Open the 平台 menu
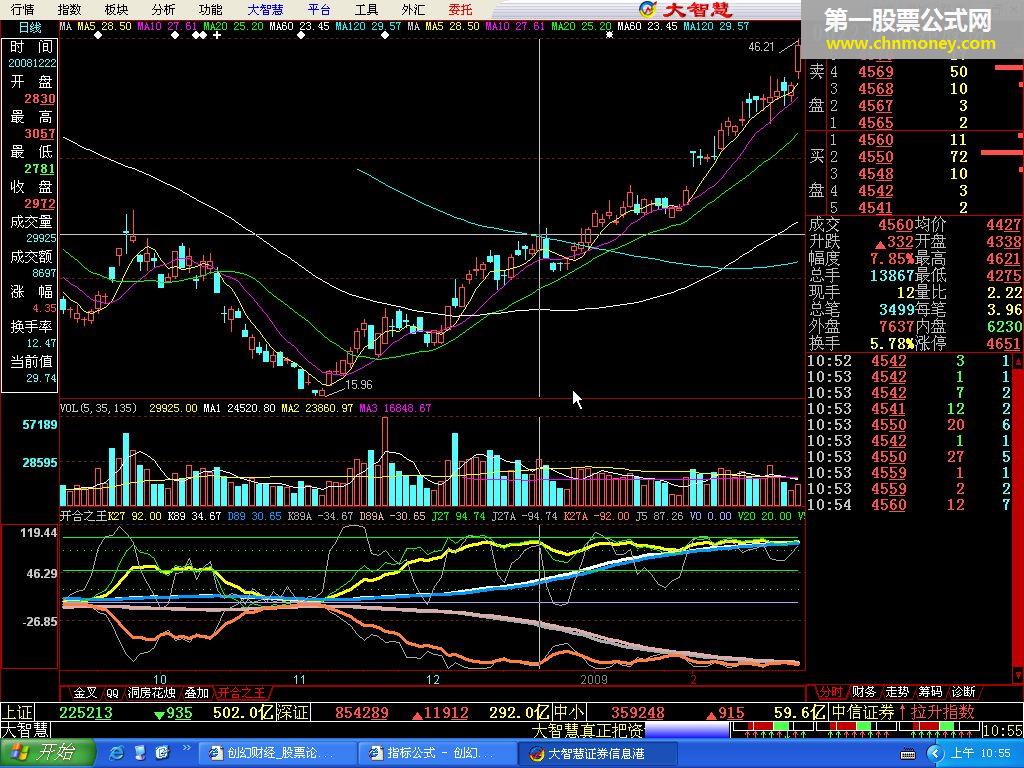 (319, 10)
